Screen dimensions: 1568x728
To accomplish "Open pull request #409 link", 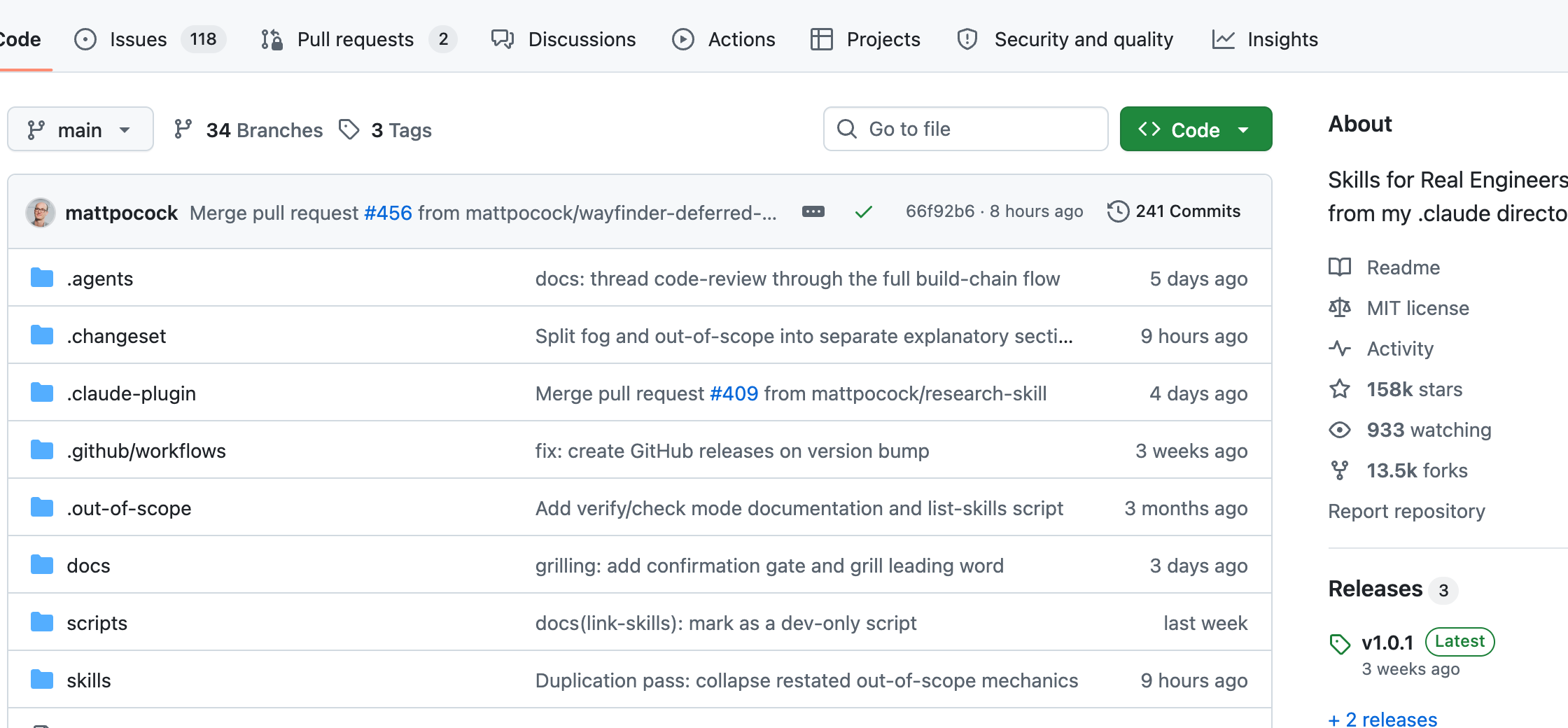I will pyautogui.click(x=734, y=393).
